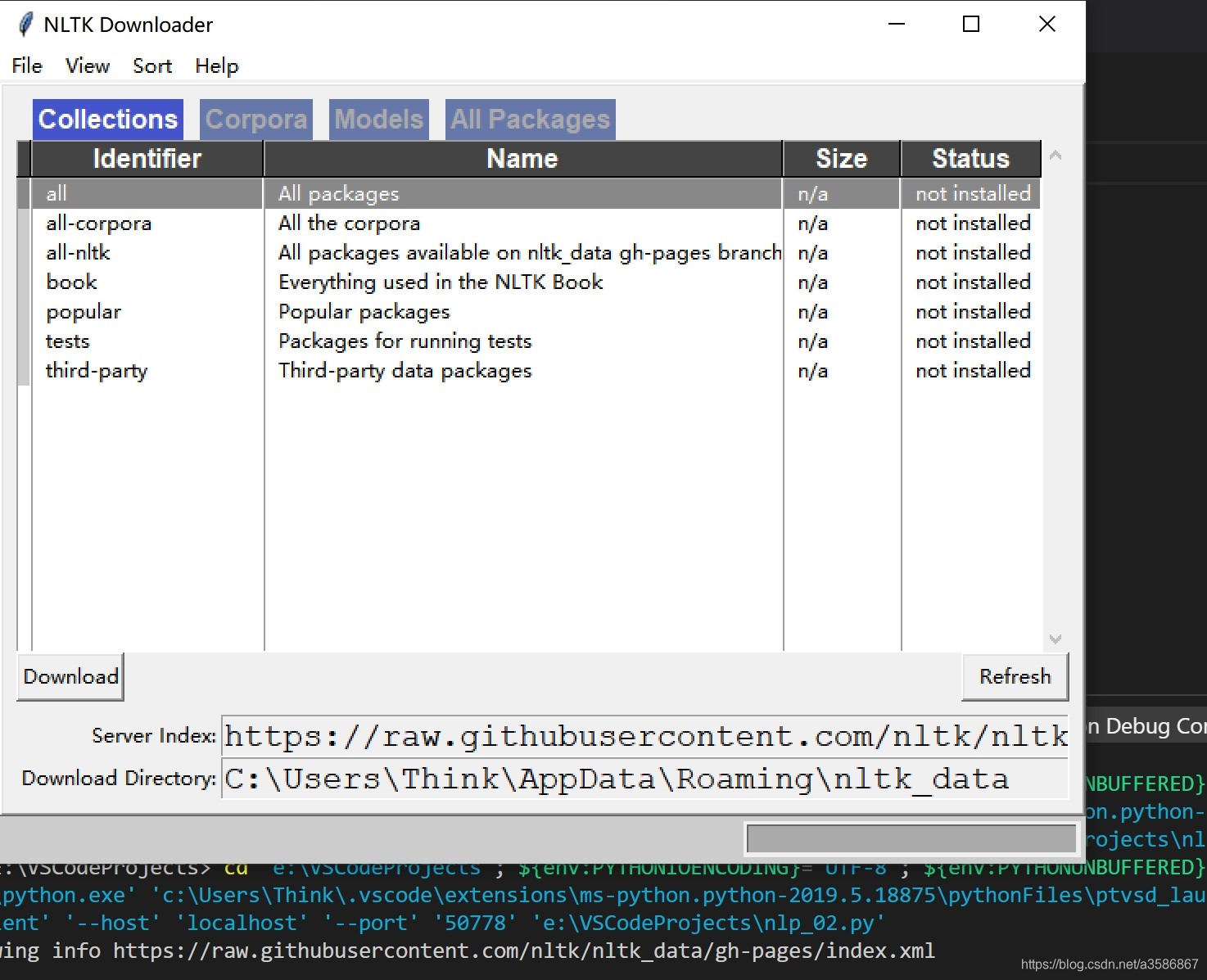This screenshot has width=1207, height=980.
Task: Open the Sort menu
Action: [152, 65]
